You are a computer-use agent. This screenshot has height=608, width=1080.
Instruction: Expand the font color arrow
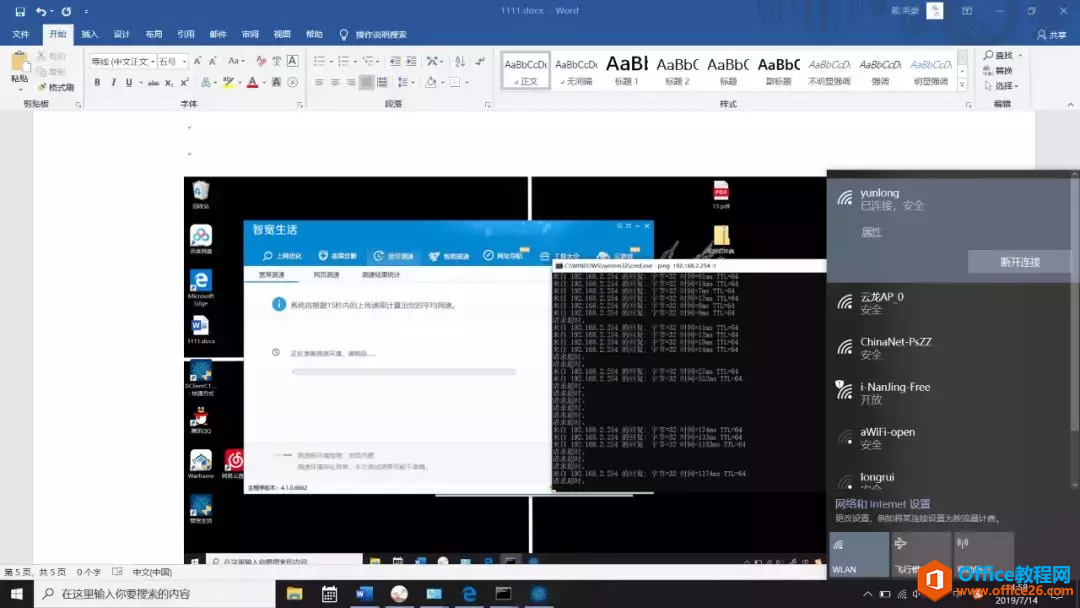click(264, 83)
